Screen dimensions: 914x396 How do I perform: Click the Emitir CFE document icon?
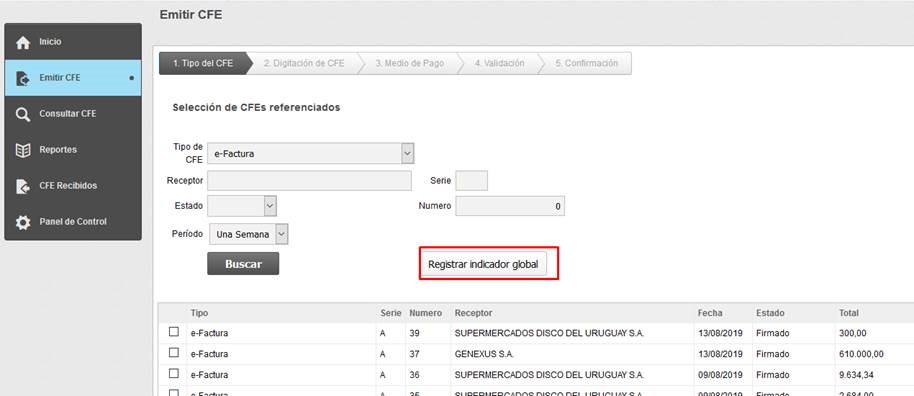tap(23, 78)
